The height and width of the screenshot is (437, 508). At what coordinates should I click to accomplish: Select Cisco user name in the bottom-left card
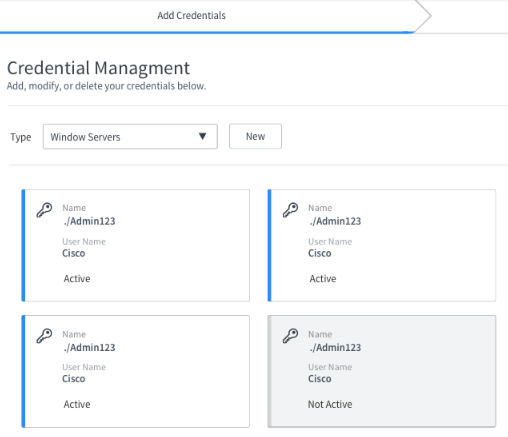(74, 379)
